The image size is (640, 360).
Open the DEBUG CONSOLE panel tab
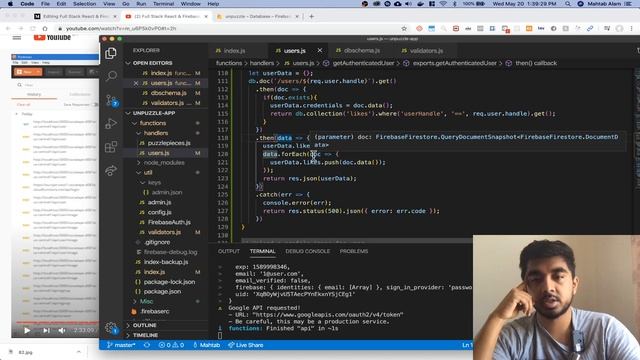click(x=307, y=251)
